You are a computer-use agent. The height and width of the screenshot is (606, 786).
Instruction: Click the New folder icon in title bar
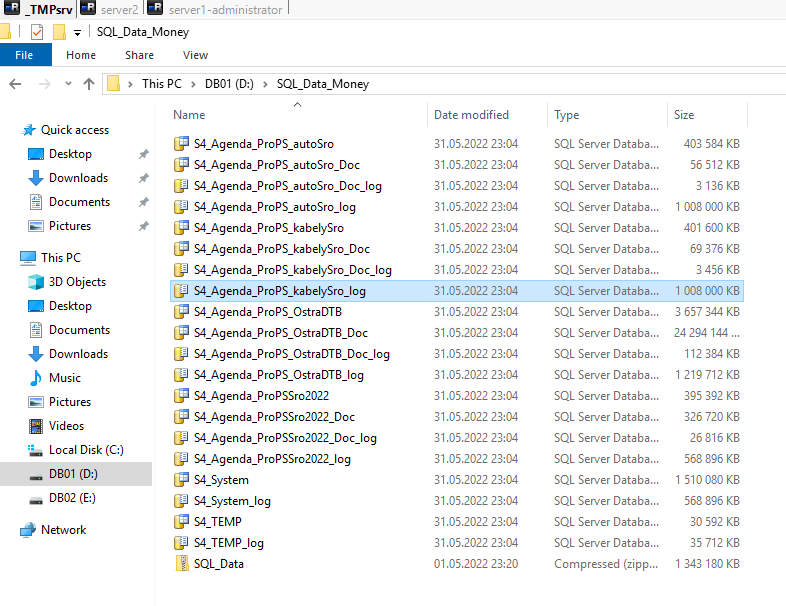point(59,32)
